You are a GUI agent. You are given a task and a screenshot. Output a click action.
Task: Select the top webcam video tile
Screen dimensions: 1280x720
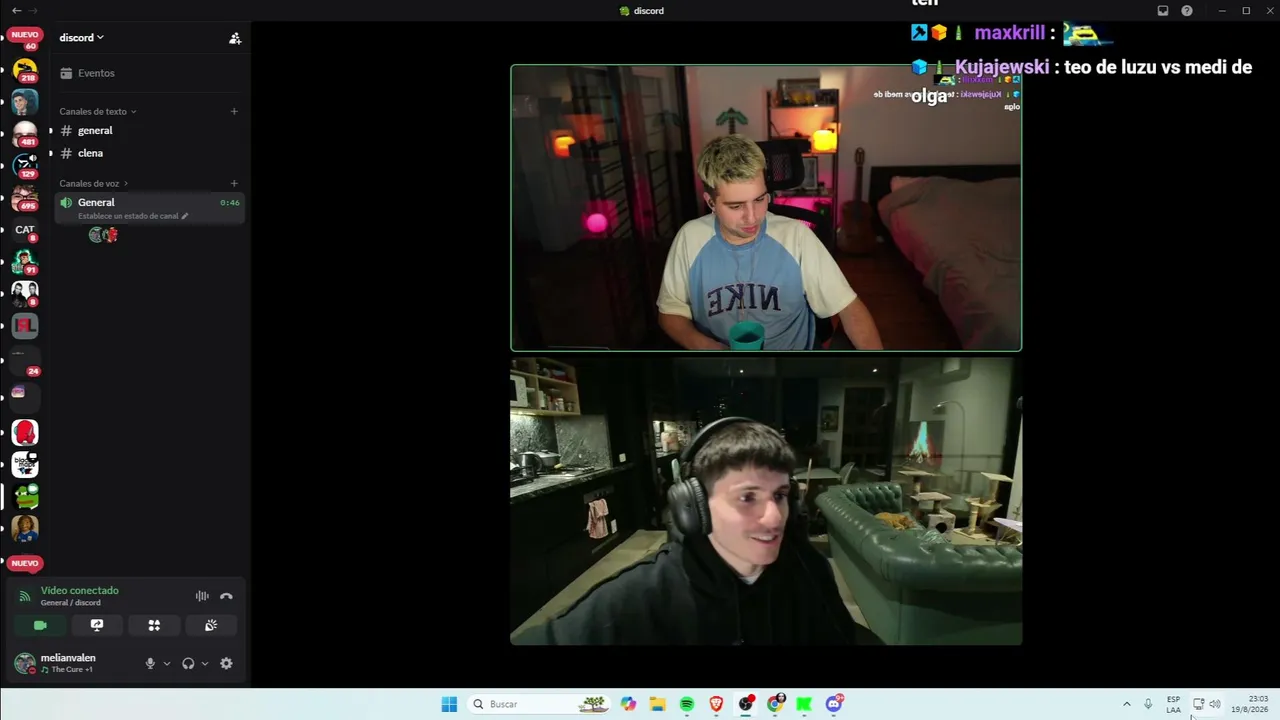click(766, 208)
